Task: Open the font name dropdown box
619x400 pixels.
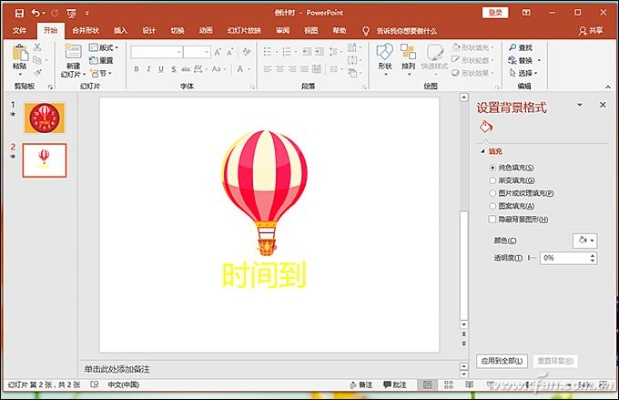Action: click(x=156, y=51)
